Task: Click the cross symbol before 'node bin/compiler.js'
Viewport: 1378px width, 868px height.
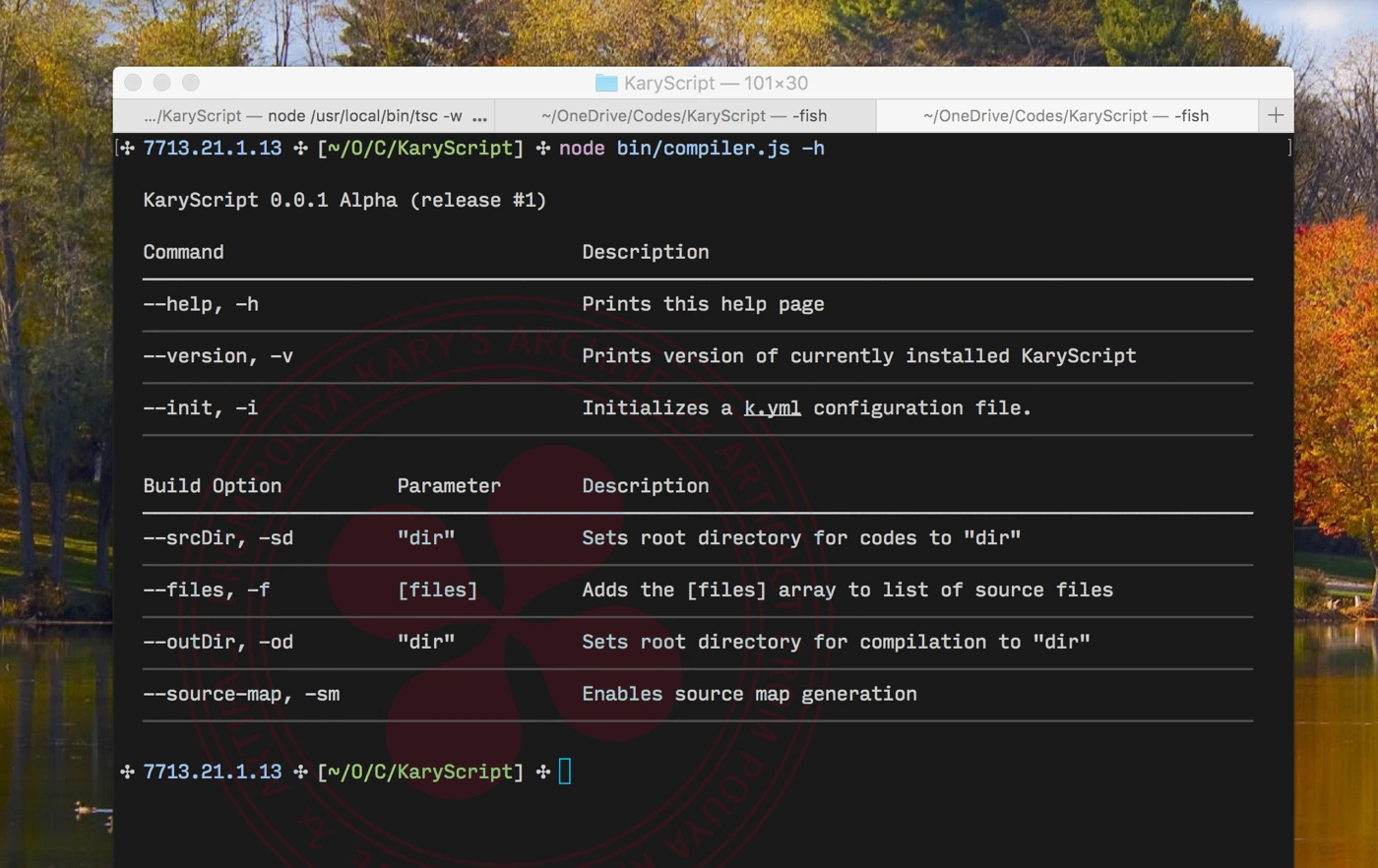Action: tap(542, 149)
